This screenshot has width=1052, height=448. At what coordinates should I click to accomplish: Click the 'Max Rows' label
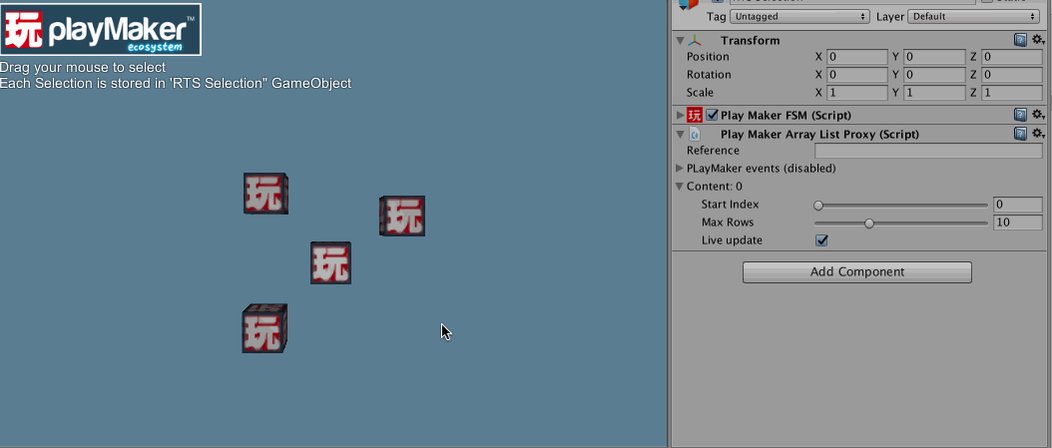[727, 223]
